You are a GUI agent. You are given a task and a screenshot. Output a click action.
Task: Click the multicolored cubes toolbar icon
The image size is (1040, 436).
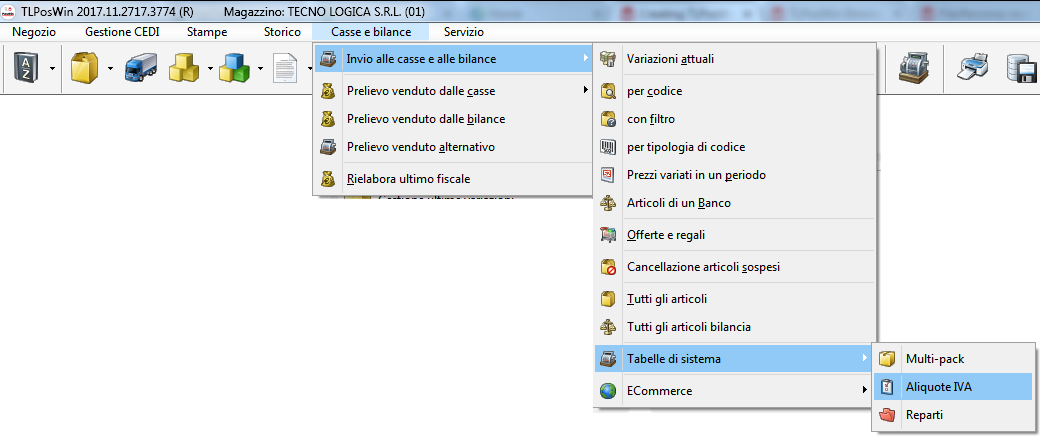[234, 69]
